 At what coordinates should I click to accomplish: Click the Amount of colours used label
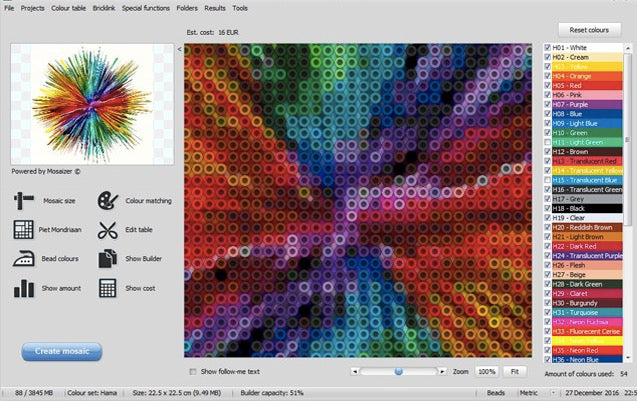(x=579, y=374)
